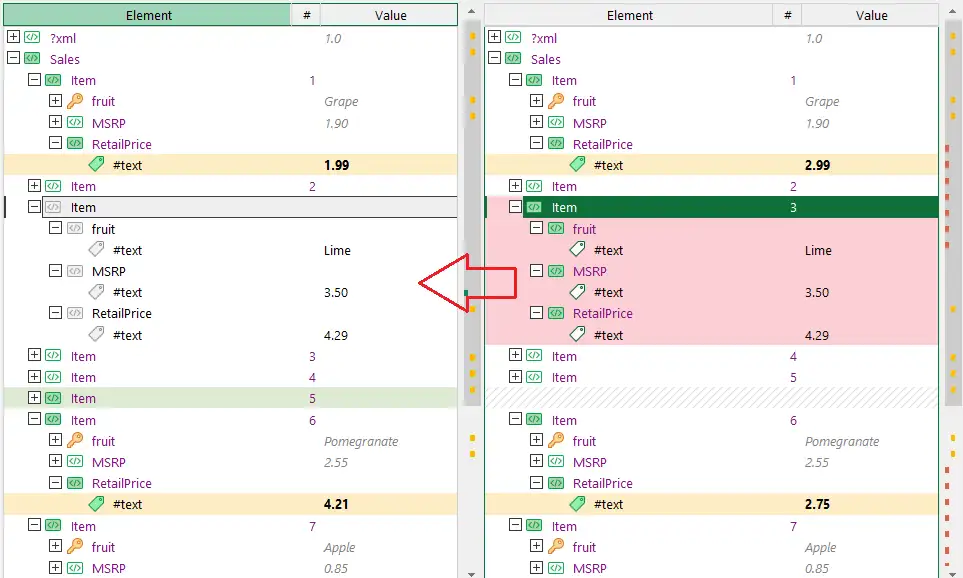
Task: Click element icon of RetailPrice 2.75, right pane
Action: coord(556,483)
